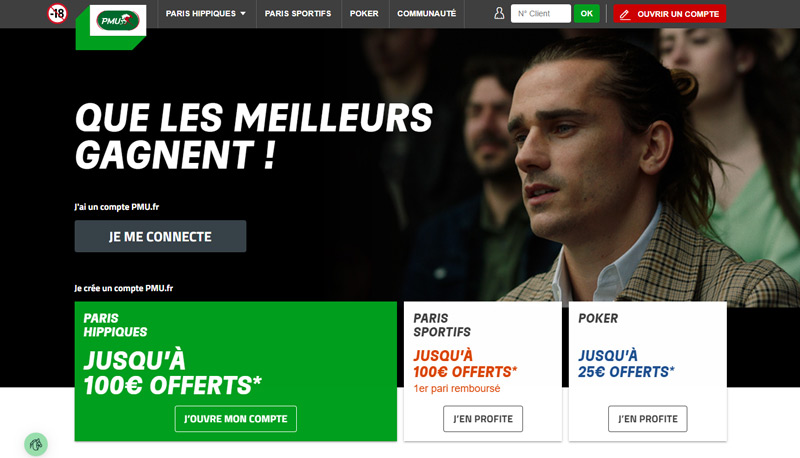Viewport: 800px width, 458px height.
Task: Focus the N° Client input field
Action: [x=540, y=13]
